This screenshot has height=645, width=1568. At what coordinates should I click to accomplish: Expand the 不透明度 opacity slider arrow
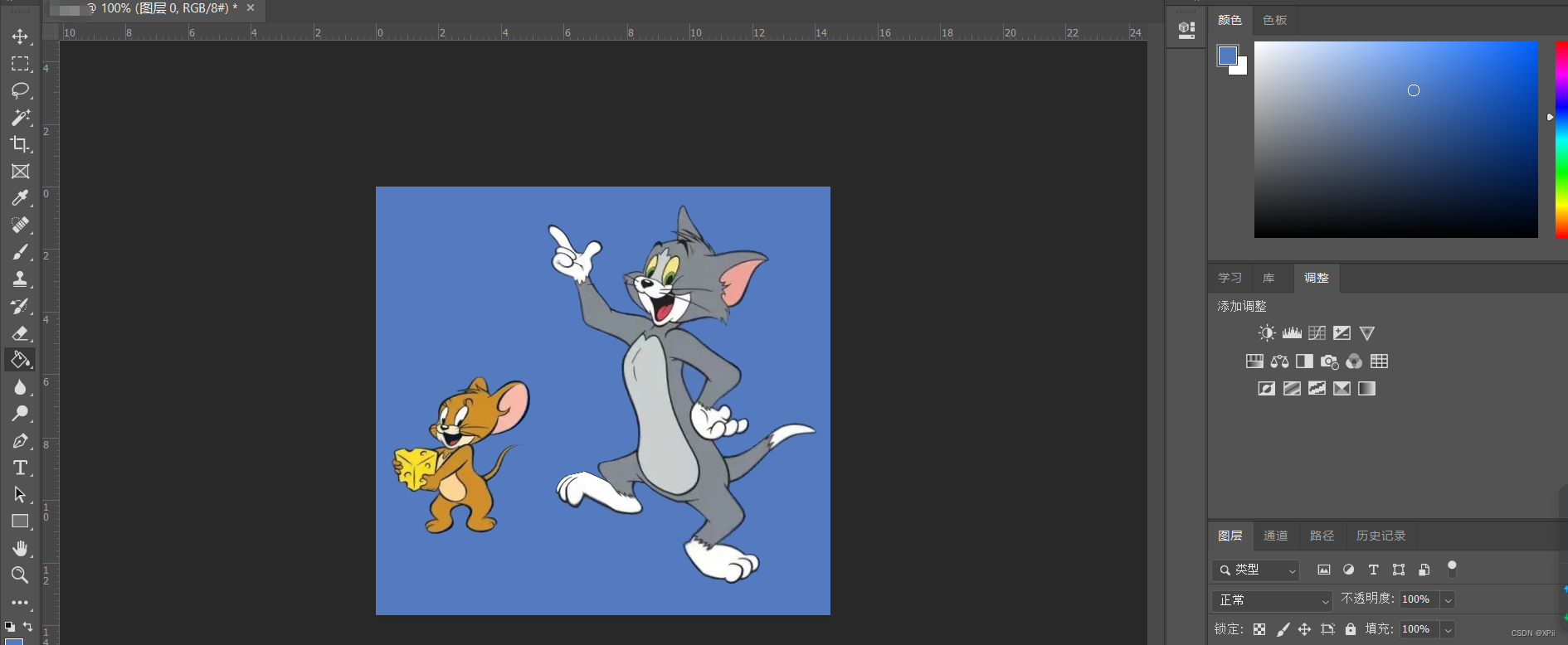coord(1448,599)
